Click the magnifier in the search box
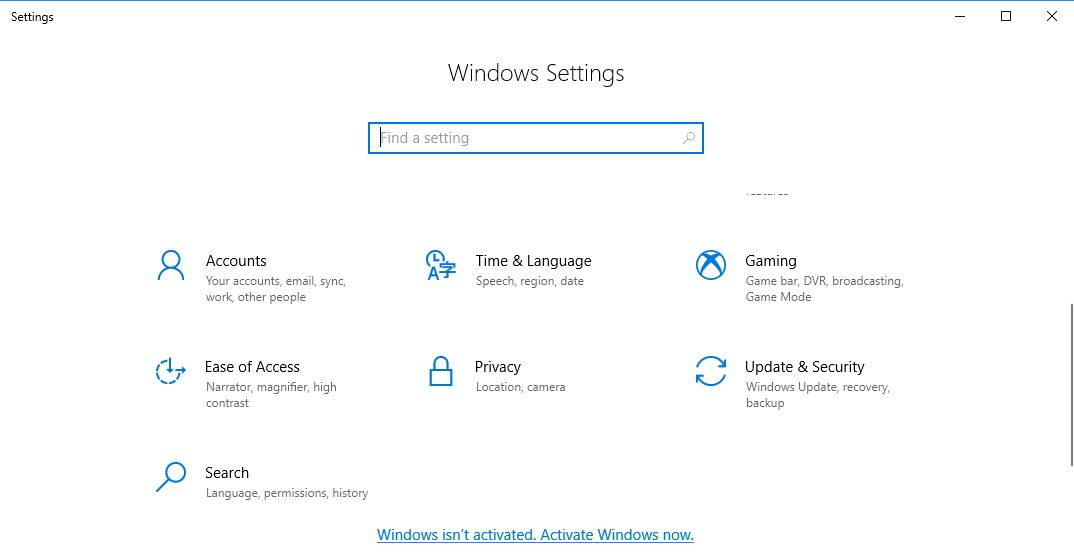The width and height of the screenshot is (1074, 560). pos(688,138)
